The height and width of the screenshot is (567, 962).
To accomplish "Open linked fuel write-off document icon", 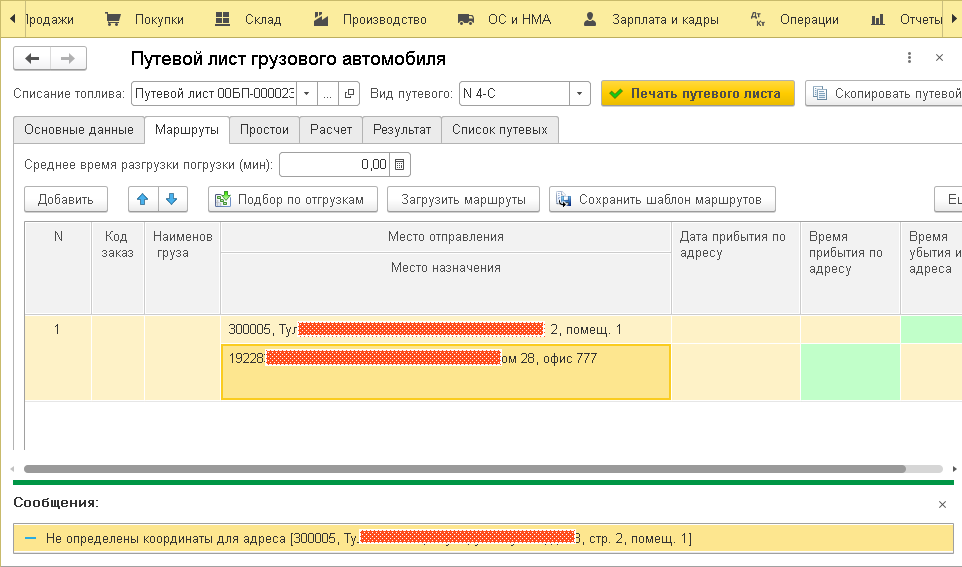I will (x=349, y=94).
